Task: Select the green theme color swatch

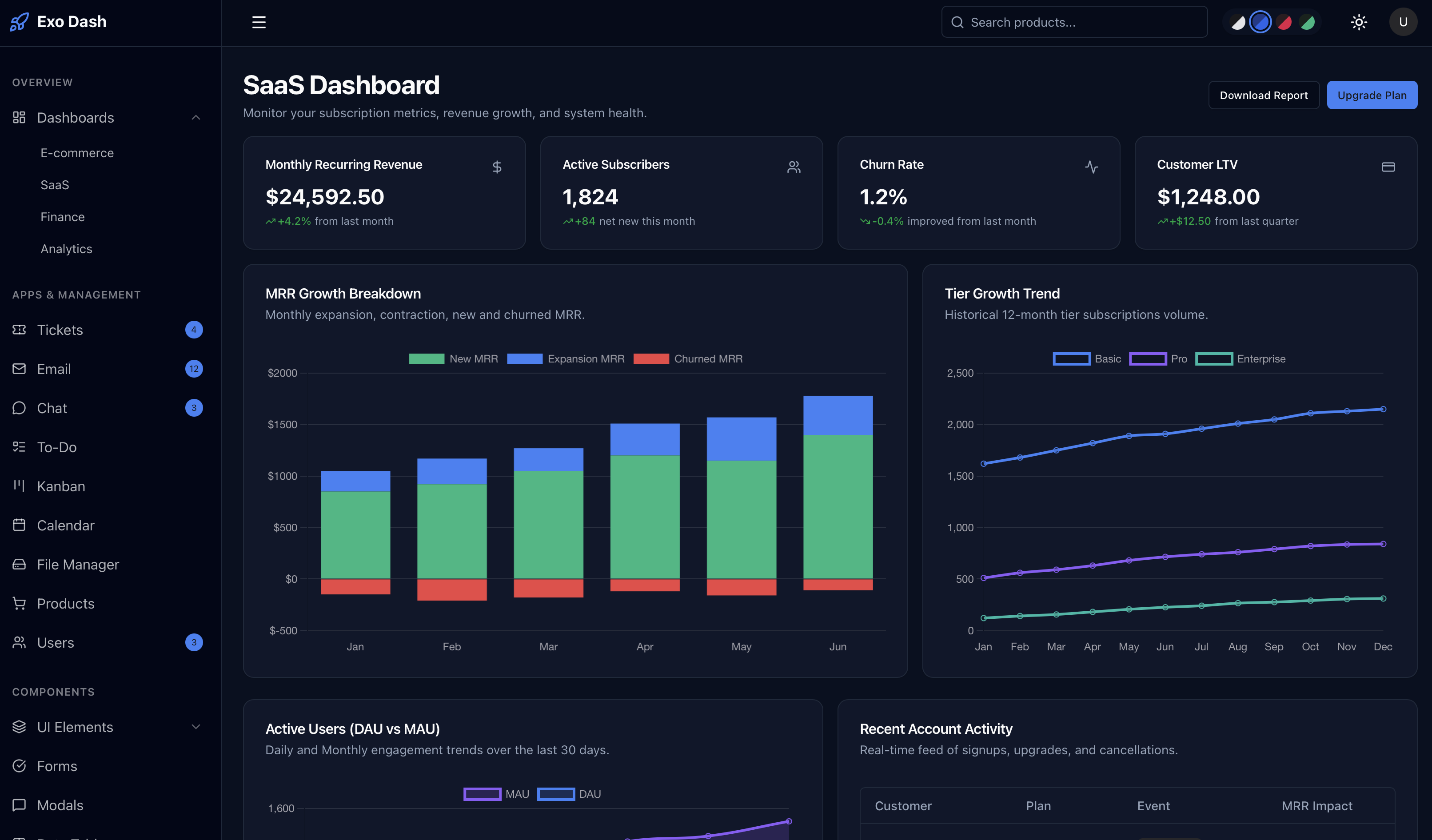Action: pyautogui.click(x=1307, y=22)
